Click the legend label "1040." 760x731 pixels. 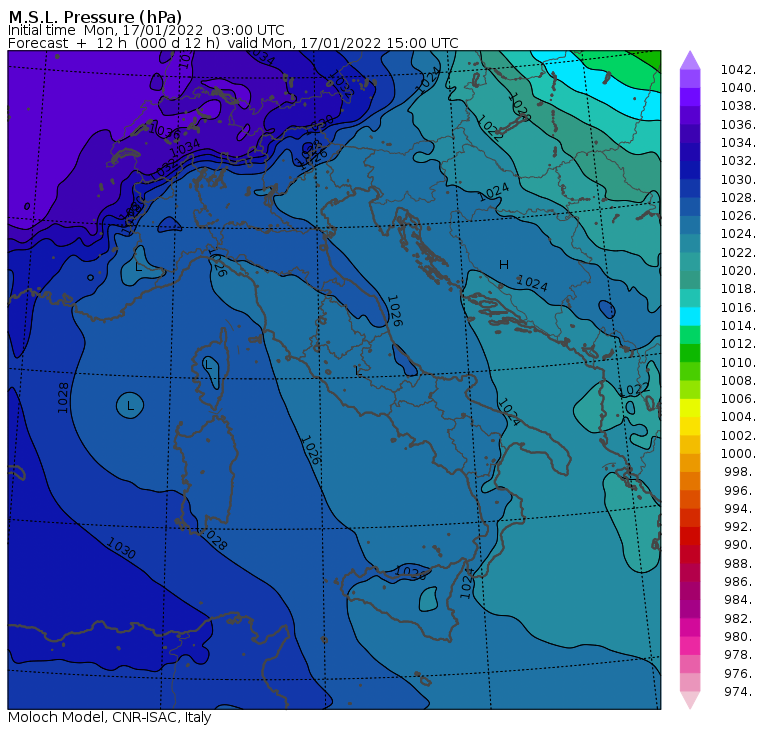[x=738, y=88]
